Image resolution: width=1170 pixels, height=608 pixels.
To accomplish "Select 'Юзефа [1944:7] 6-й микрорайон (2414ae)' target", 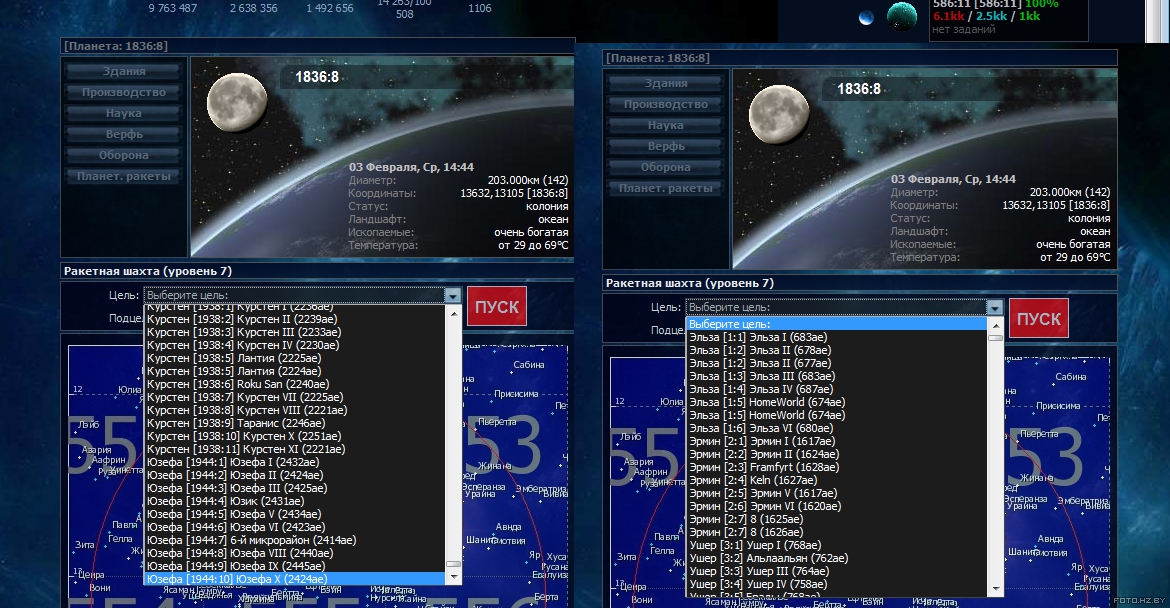I will click(x=295, y=540).
